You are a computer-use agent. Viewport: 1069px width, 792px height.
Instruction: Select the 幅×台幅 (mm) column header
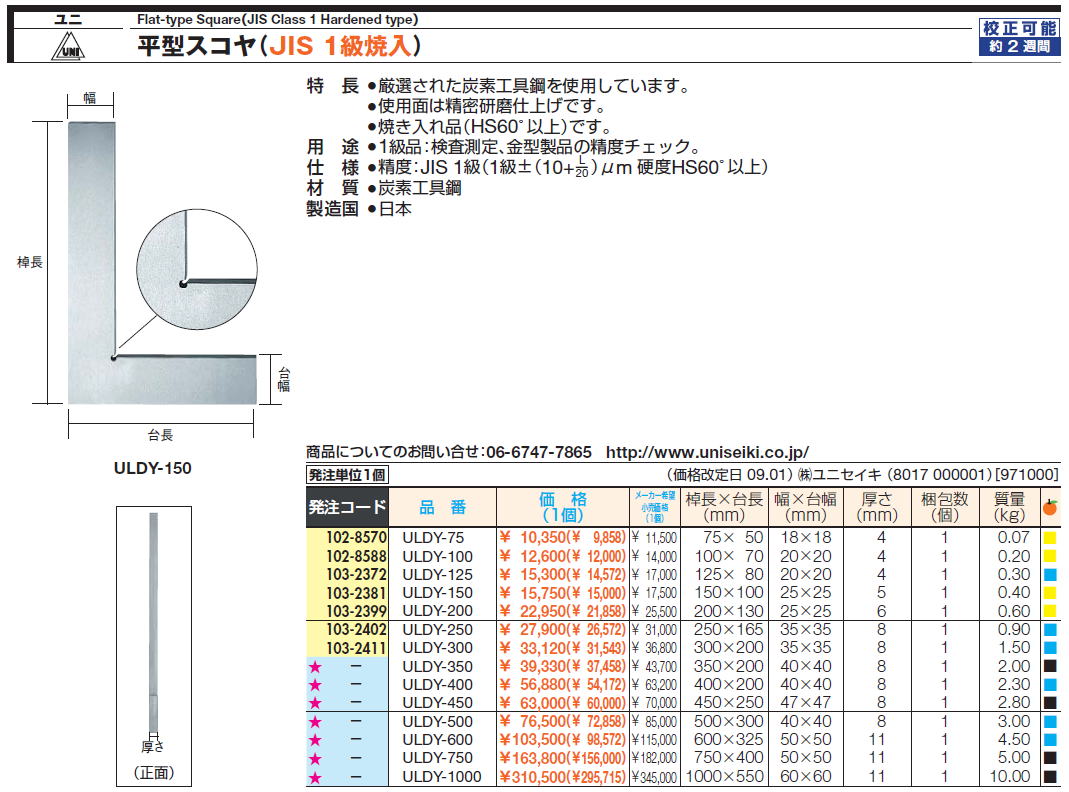pyautogui.click(x=806, y=507)
